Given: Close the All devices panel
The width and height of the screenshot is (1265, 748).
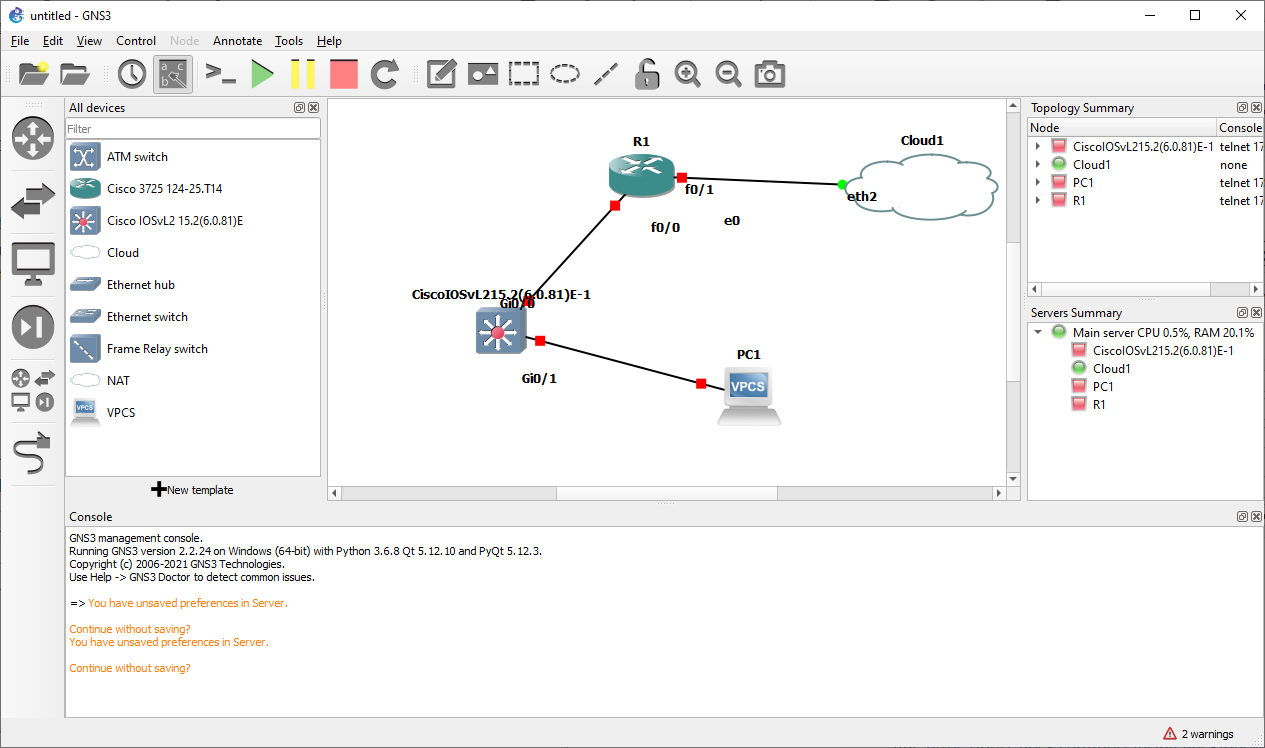Looking at the screenshot, I should click(314, 108).
